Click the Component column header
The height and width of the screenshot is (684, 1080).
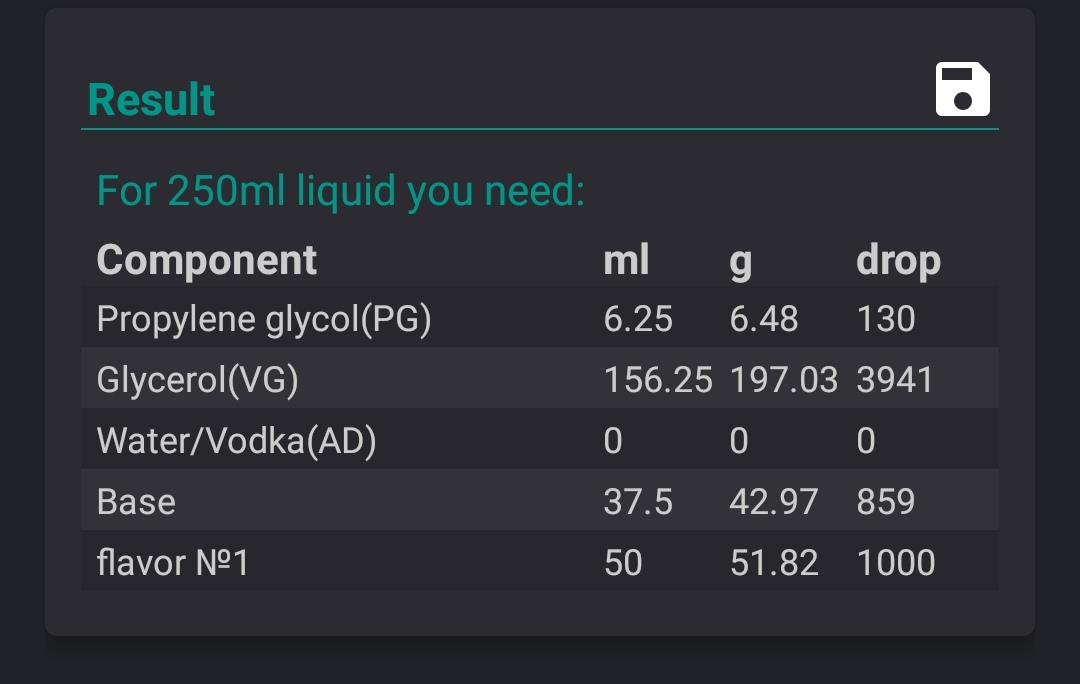[x=207, y=260]
